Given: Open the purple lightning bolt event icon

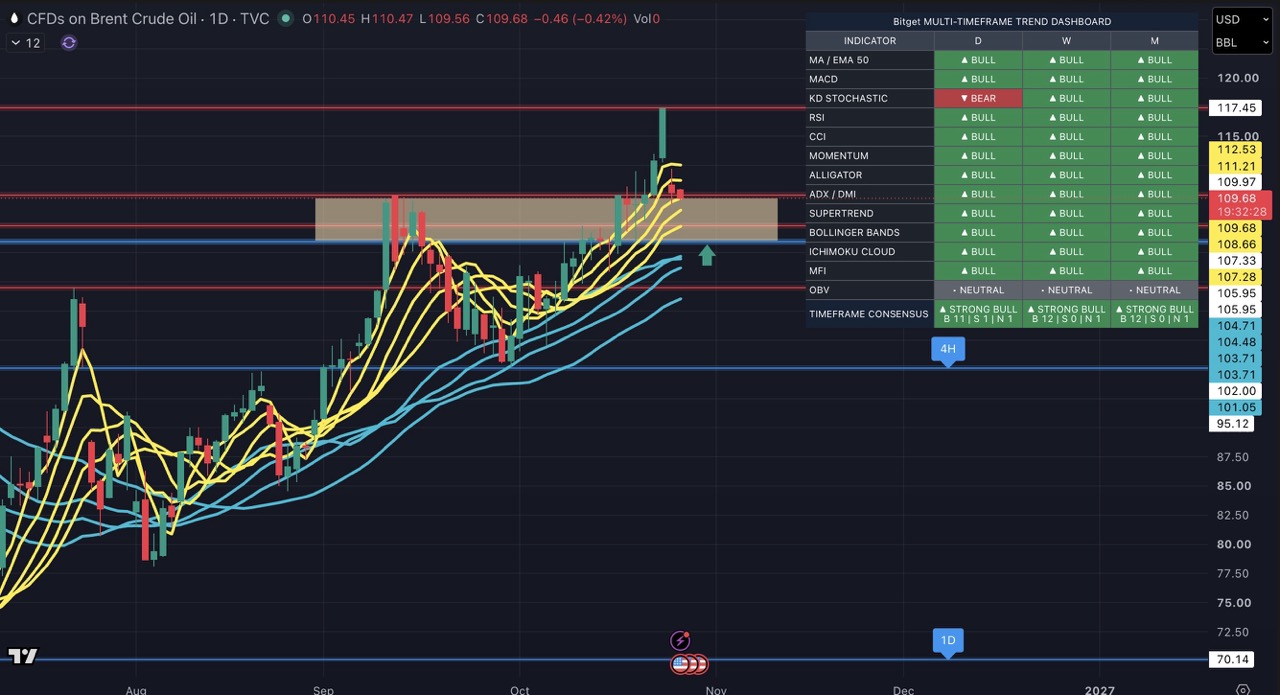Looking at the screenshot, I should coord(681,641).
